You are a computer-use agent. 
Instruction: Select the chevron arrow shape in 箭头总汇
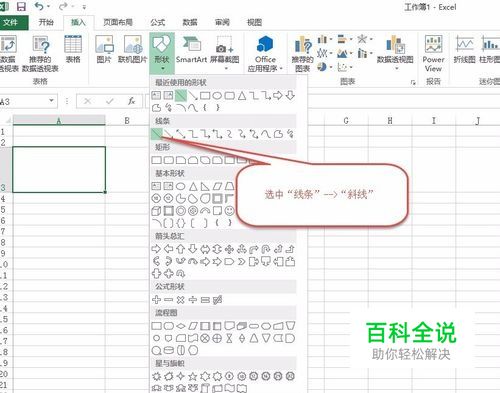coord(242,262)
